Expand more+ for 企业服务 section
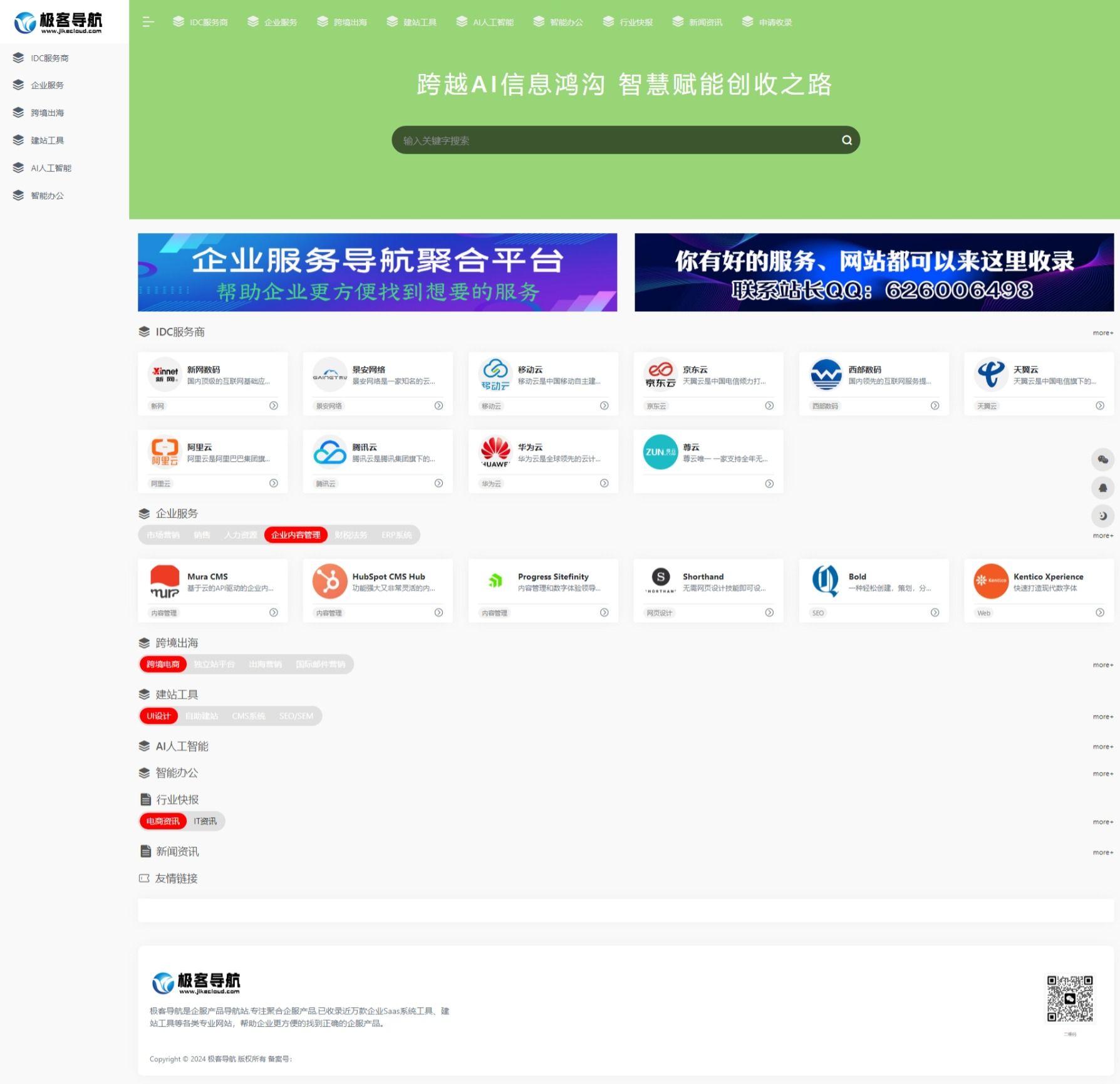Image resolution: width=1120 pixels, height=1084 pixels. pyautogui.click(x=1103, y=536)
